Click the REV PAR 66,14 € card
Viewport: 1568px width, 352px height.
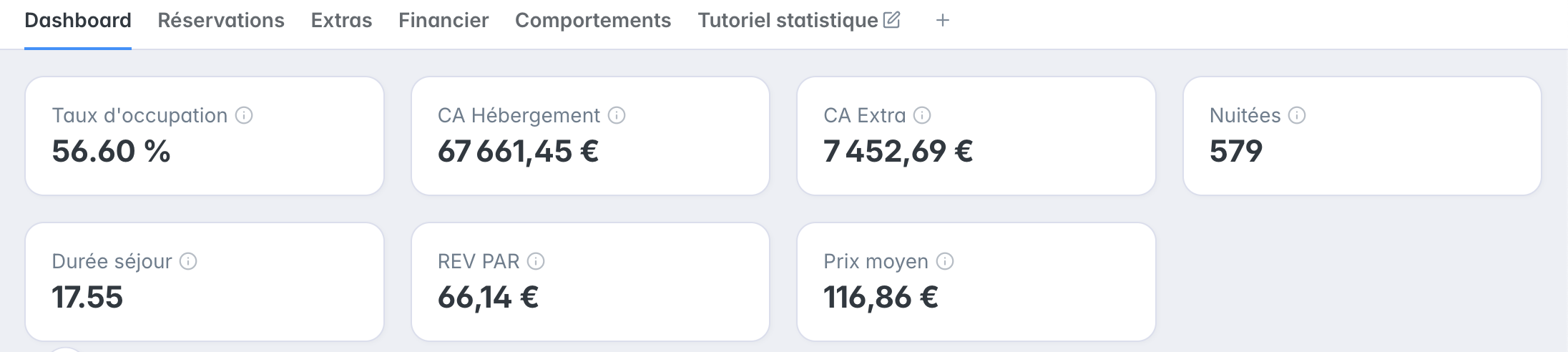point(590,282)
